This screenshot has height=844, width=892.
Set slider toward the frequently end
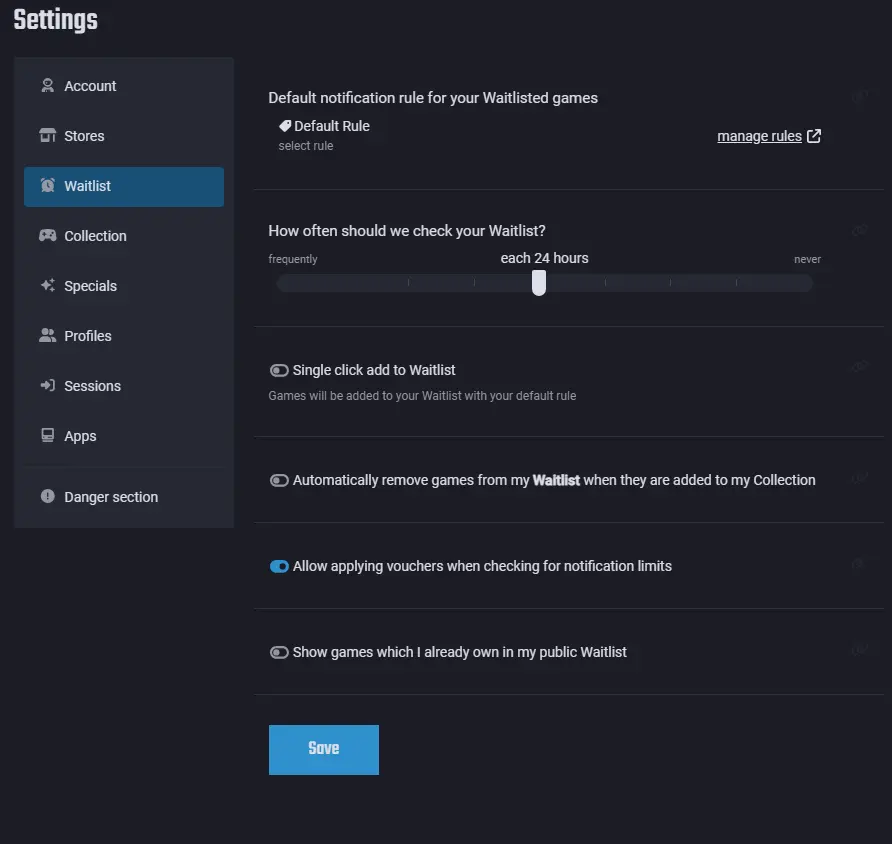[x=284, y=283]
